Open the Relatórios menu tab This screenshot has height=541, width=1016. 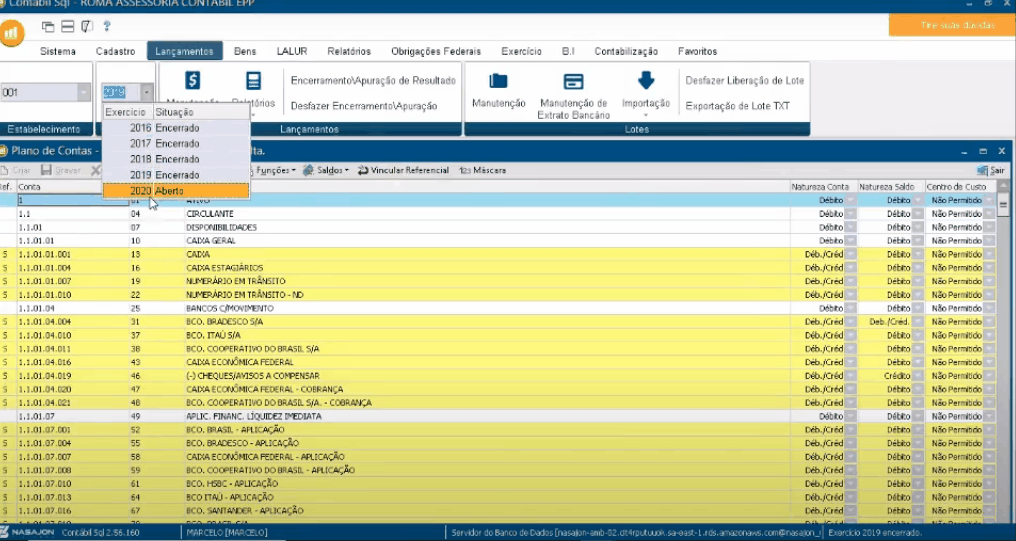349,51
